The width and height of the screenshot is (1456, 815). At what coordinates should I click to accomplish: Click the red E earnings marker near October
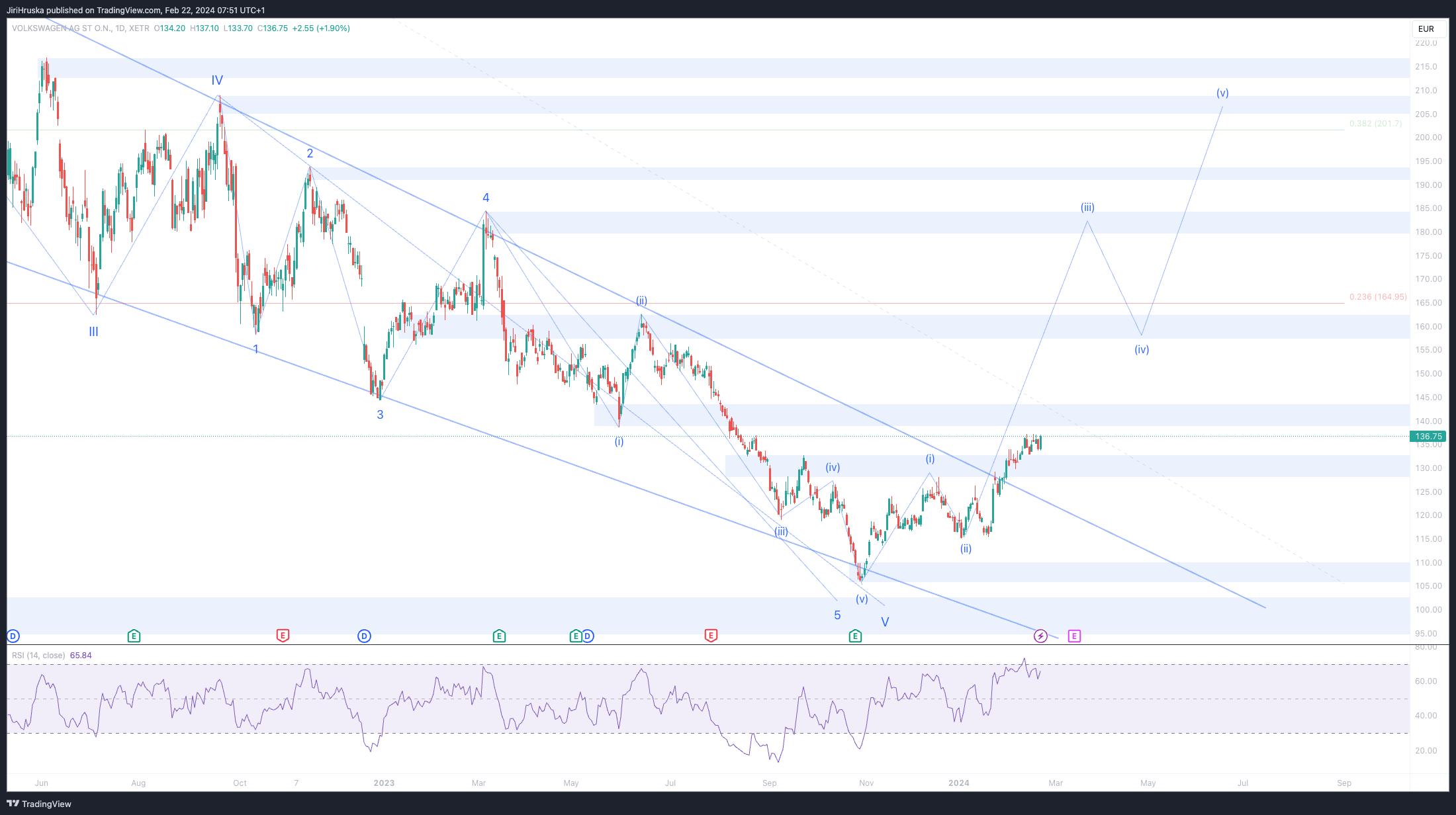283,636
